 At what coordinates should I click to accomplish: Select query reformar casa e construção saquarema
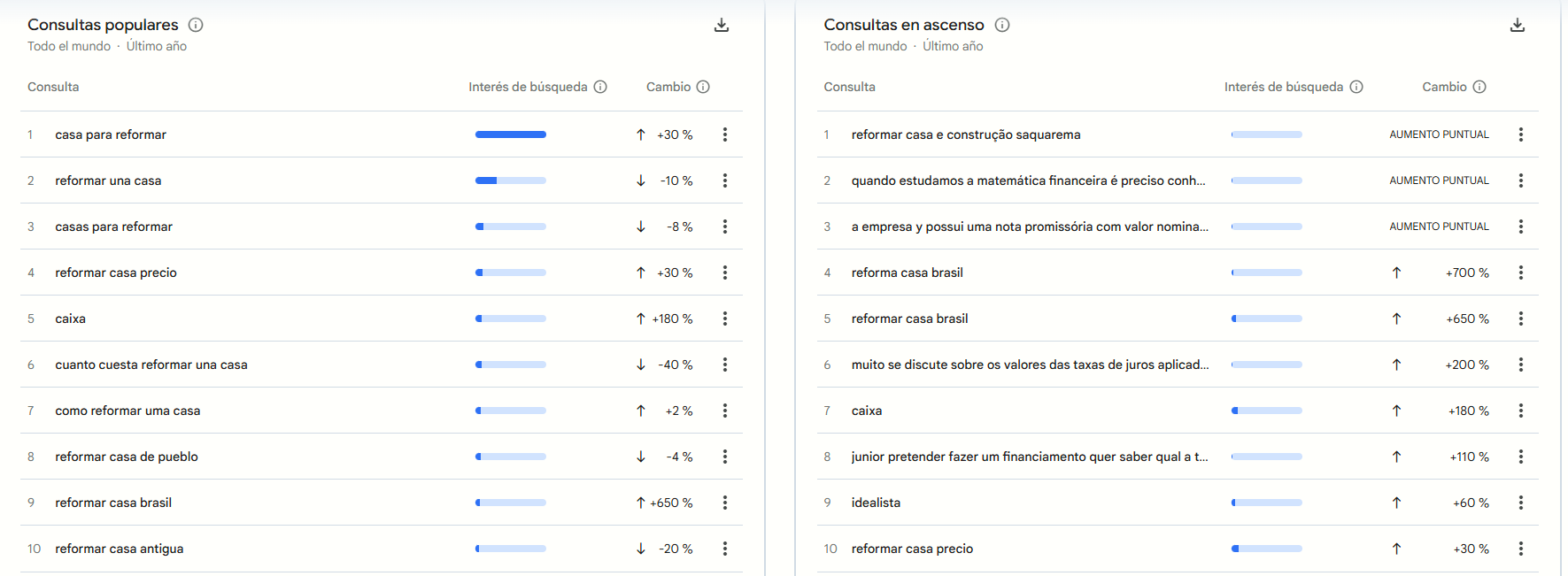tap(966, 134)
